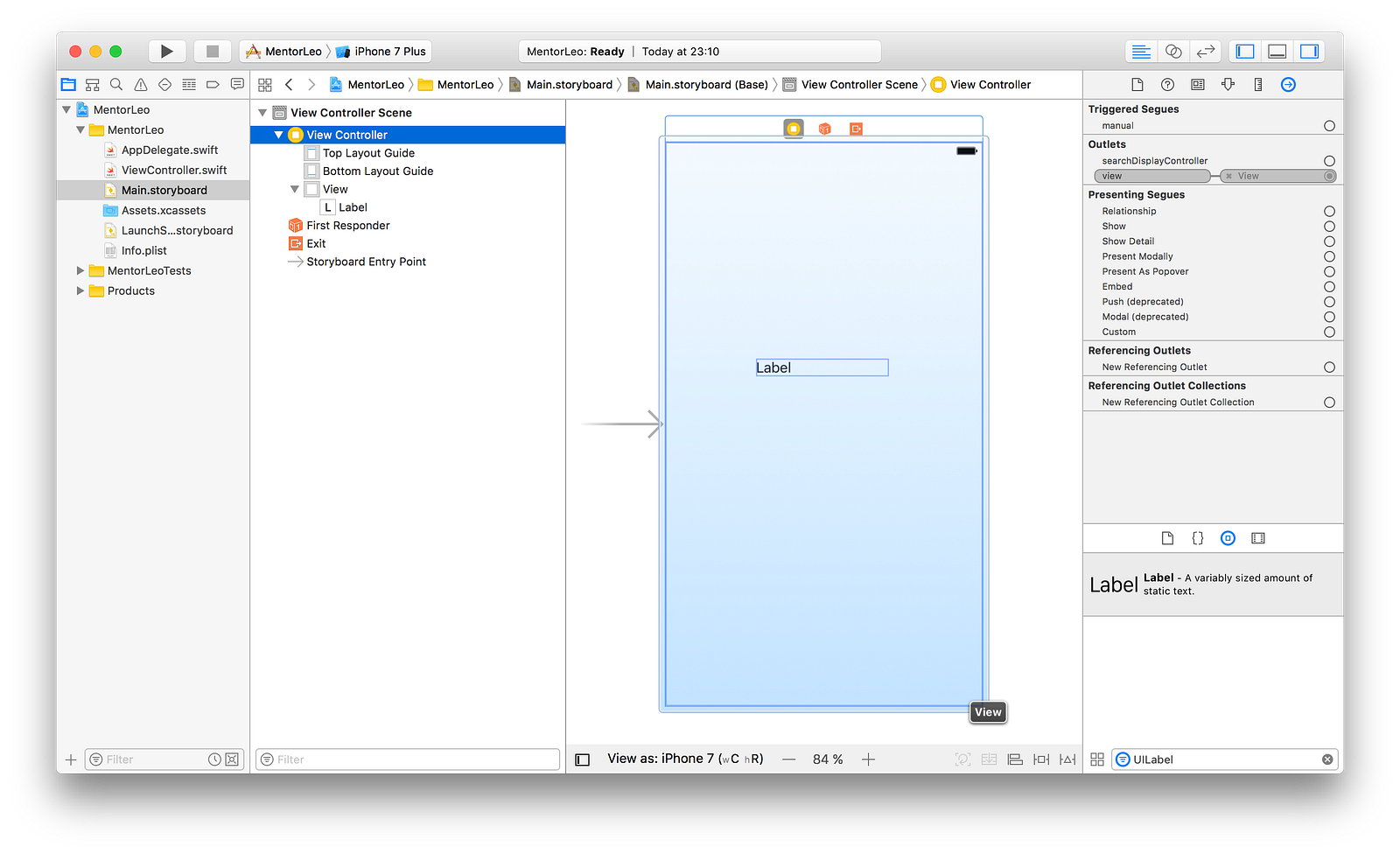Select the Exit icon in scene dock
Screen dimensions: 1400x854
pyautogui.click(x=856, y=129)
